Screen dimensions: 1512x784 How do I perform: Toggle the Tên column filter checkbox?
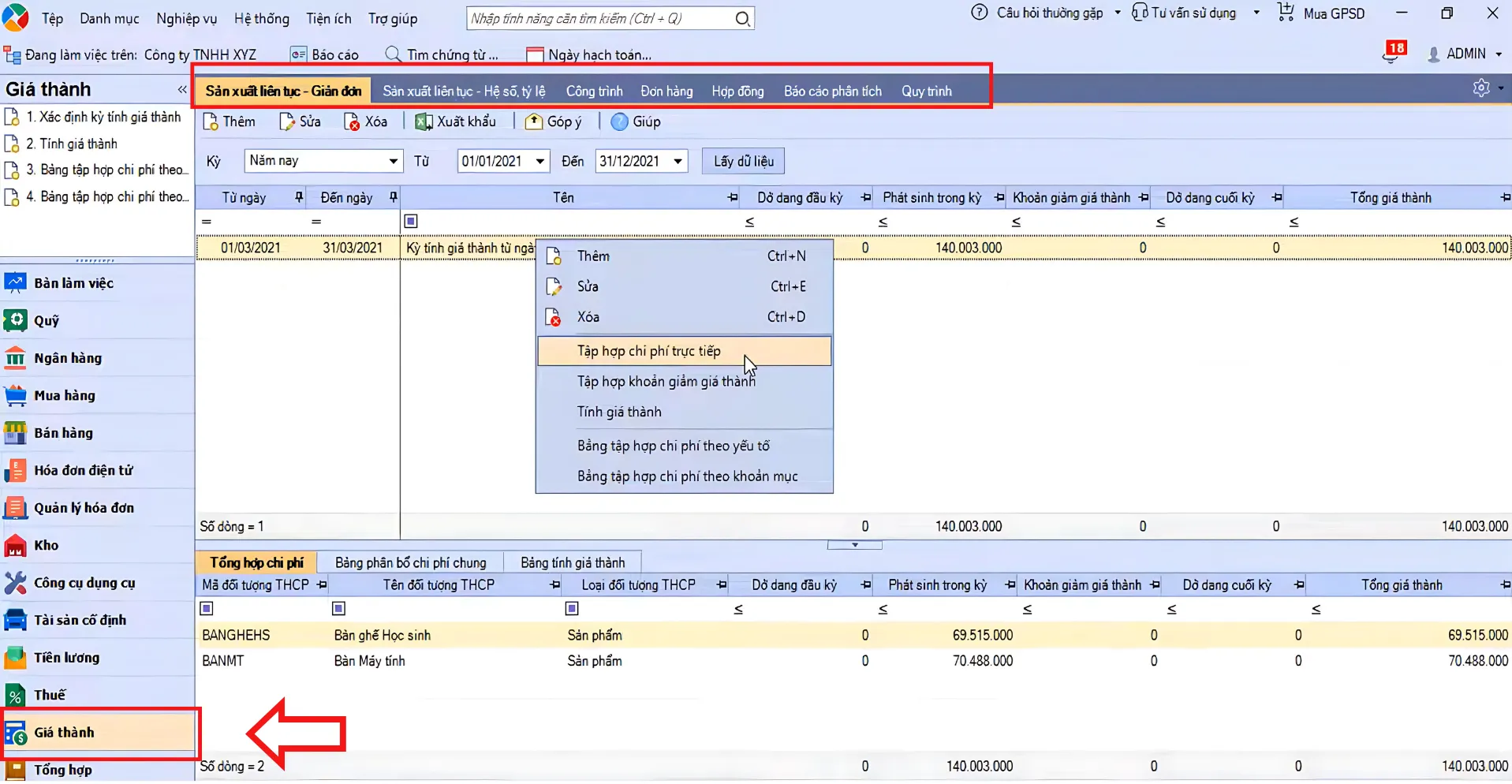tap(411, 222)
